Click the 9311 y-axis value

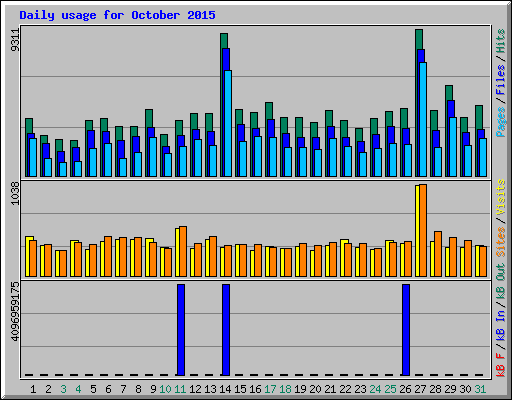[x=15, y=40]
